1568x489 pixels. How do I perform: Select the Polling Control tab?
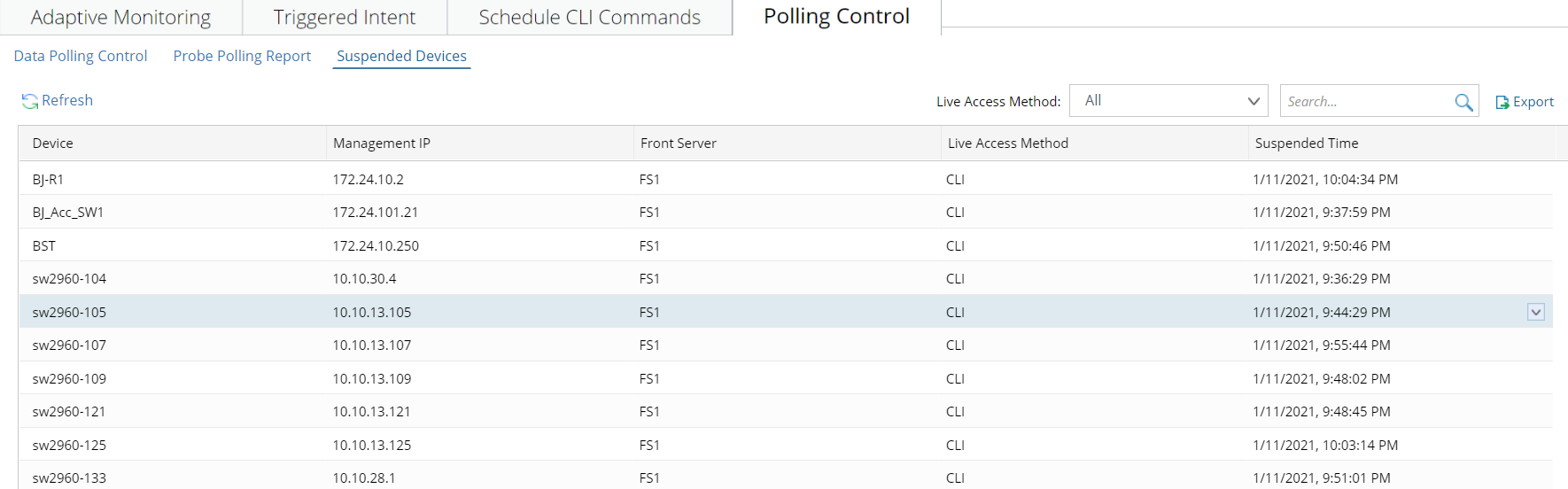(836, 17)
